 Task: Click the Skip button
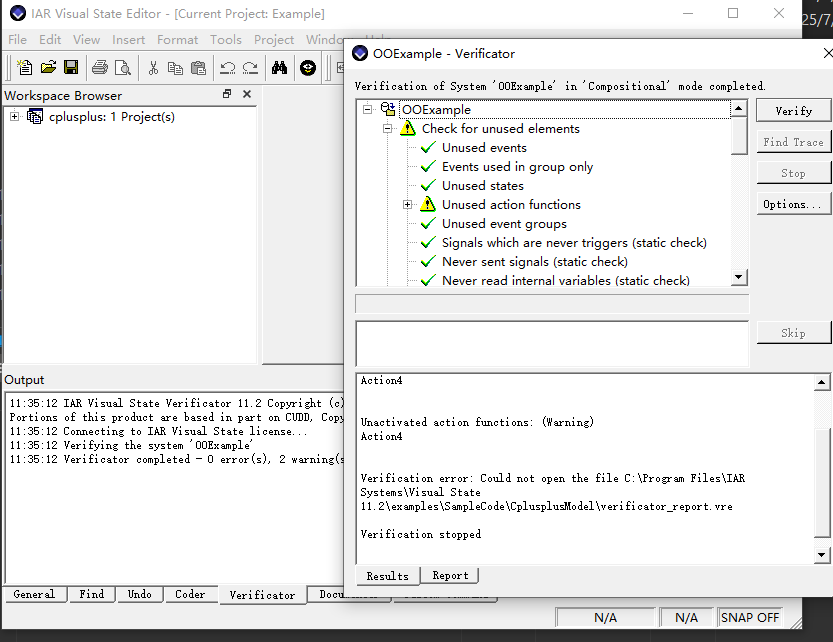793,333
